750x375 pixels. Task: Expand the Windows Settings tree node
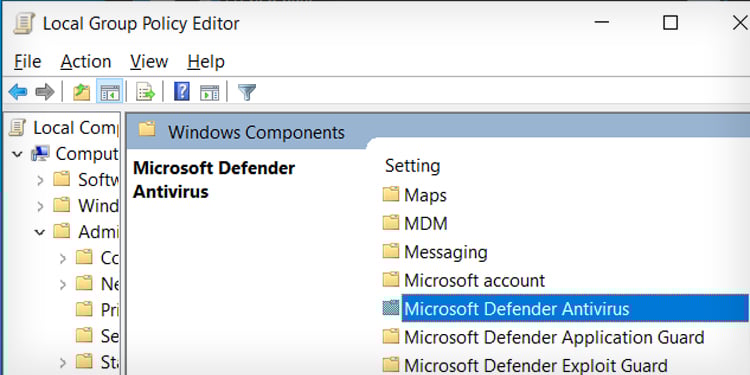click(40, 206)
